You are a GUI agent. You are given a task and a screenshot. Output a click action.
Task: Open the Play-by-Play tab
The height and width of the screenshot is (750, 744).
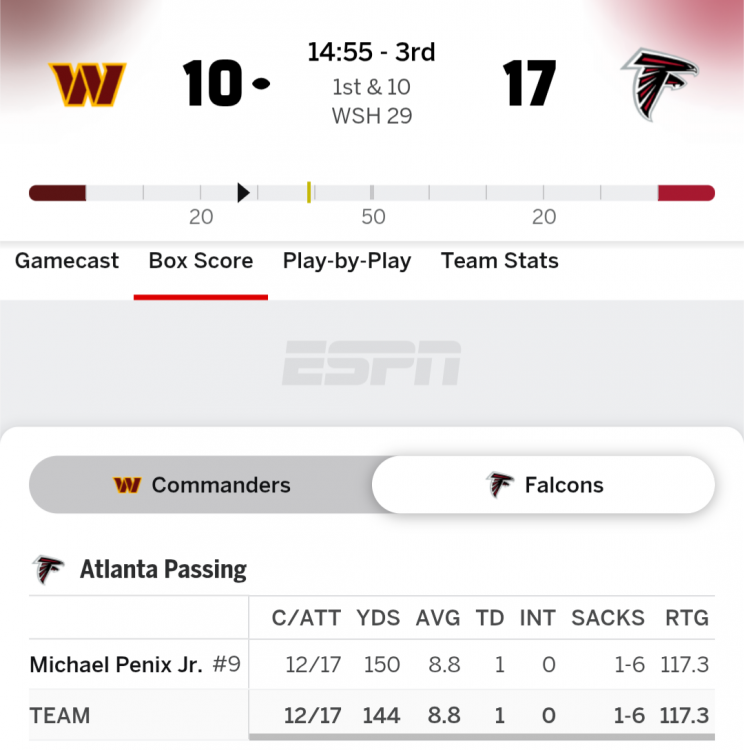pos(347,261)
